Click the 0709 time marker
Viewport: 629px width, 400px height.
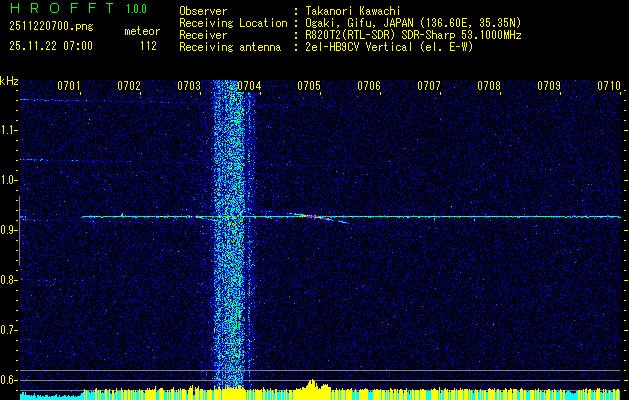pos(549,85)
